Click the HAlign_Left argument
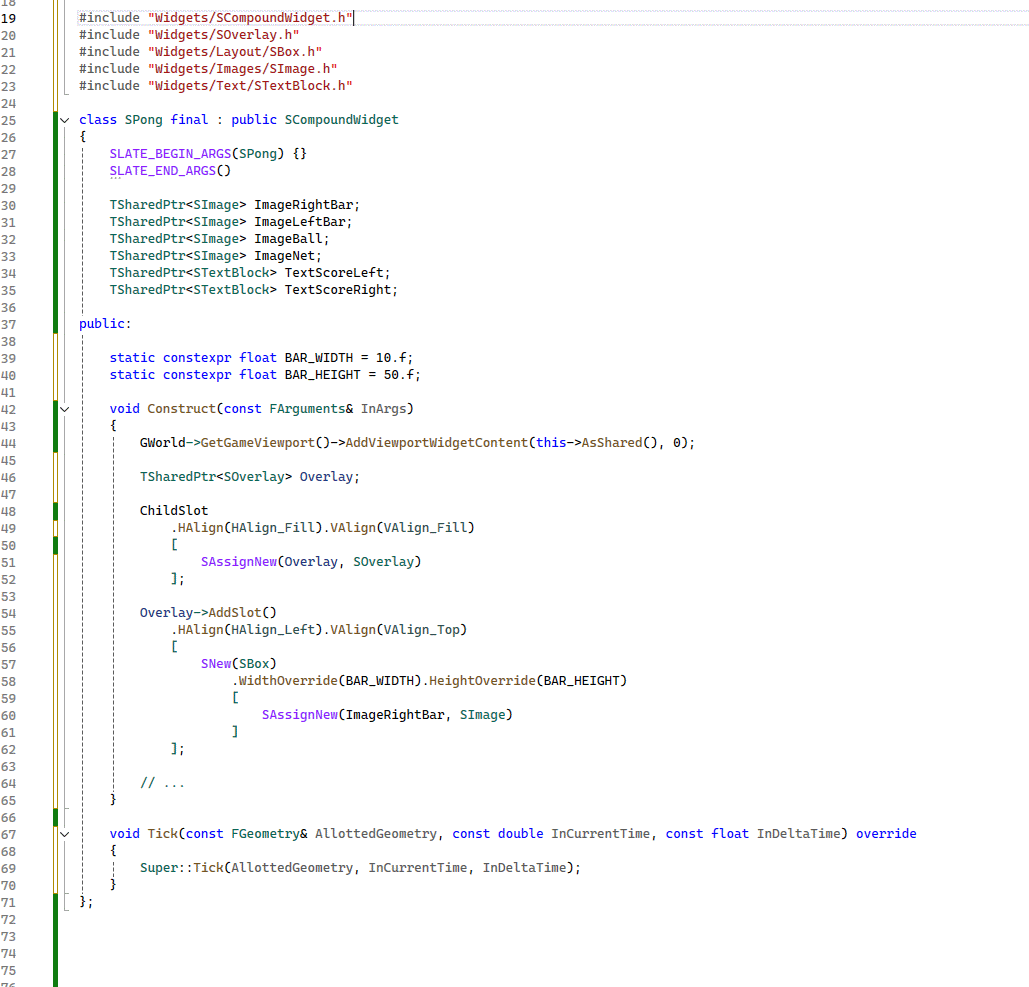The image size is (1029, 987). 272,630
